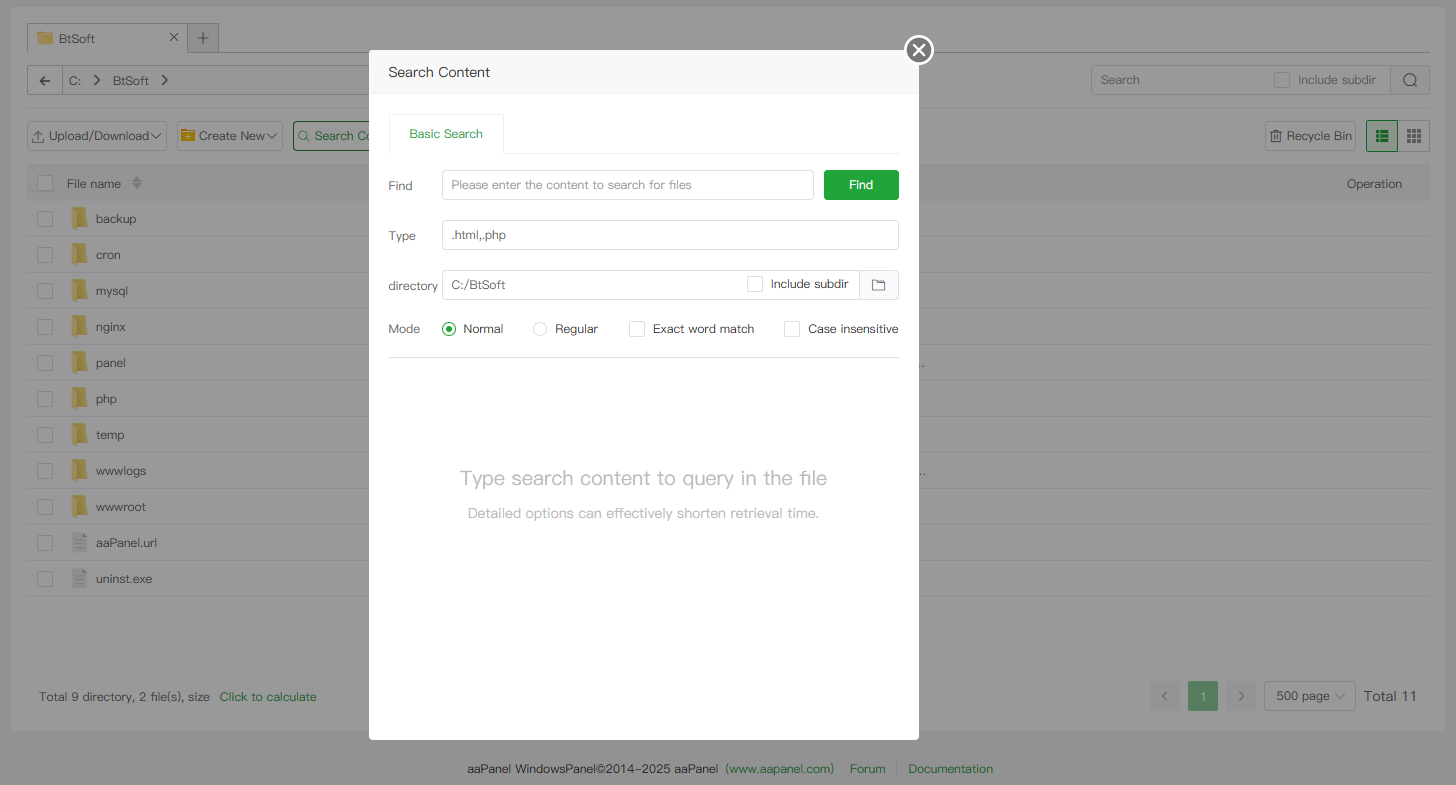Close the BtSoft tab
Viewport: 1456px width, 785px height.
pyautogui.click(x=174, y=37)
